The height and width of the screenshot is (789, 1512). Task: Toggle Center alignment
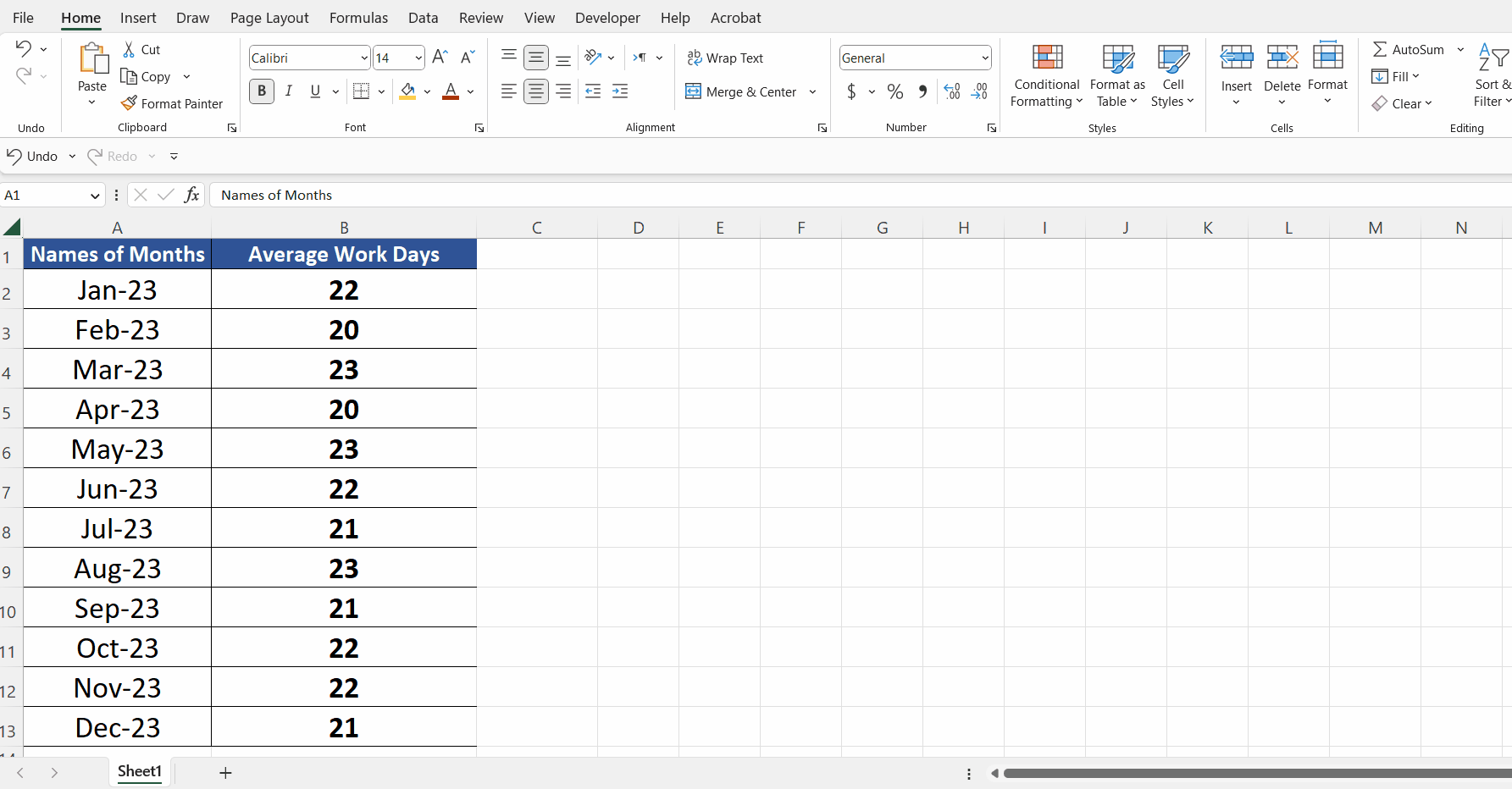click(x=535, y=91)
